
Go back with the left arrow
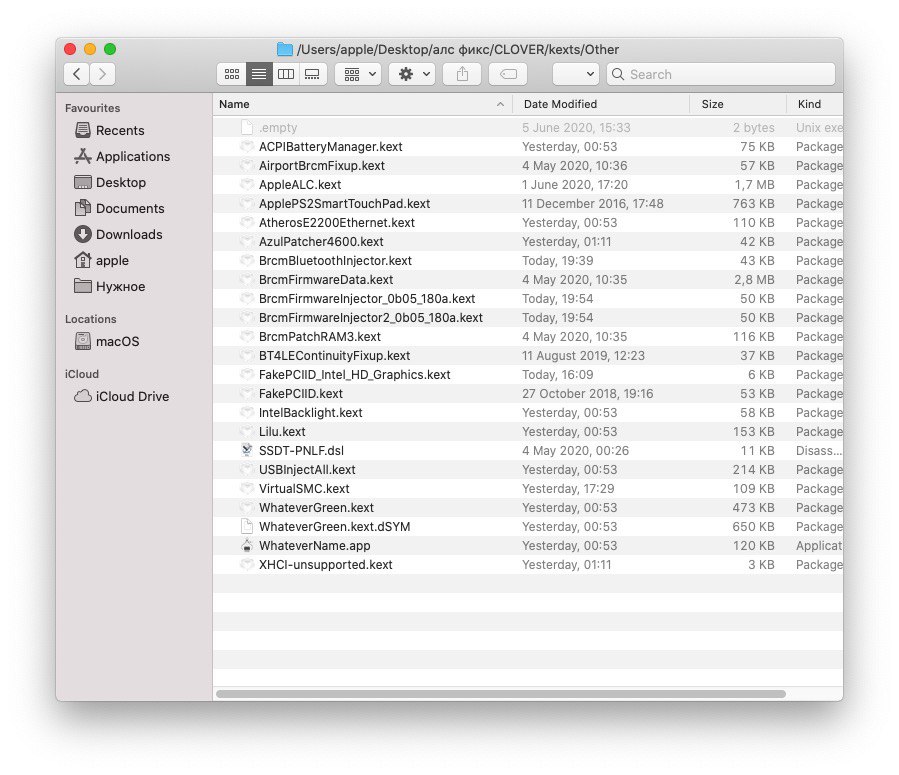coord(76,74)
